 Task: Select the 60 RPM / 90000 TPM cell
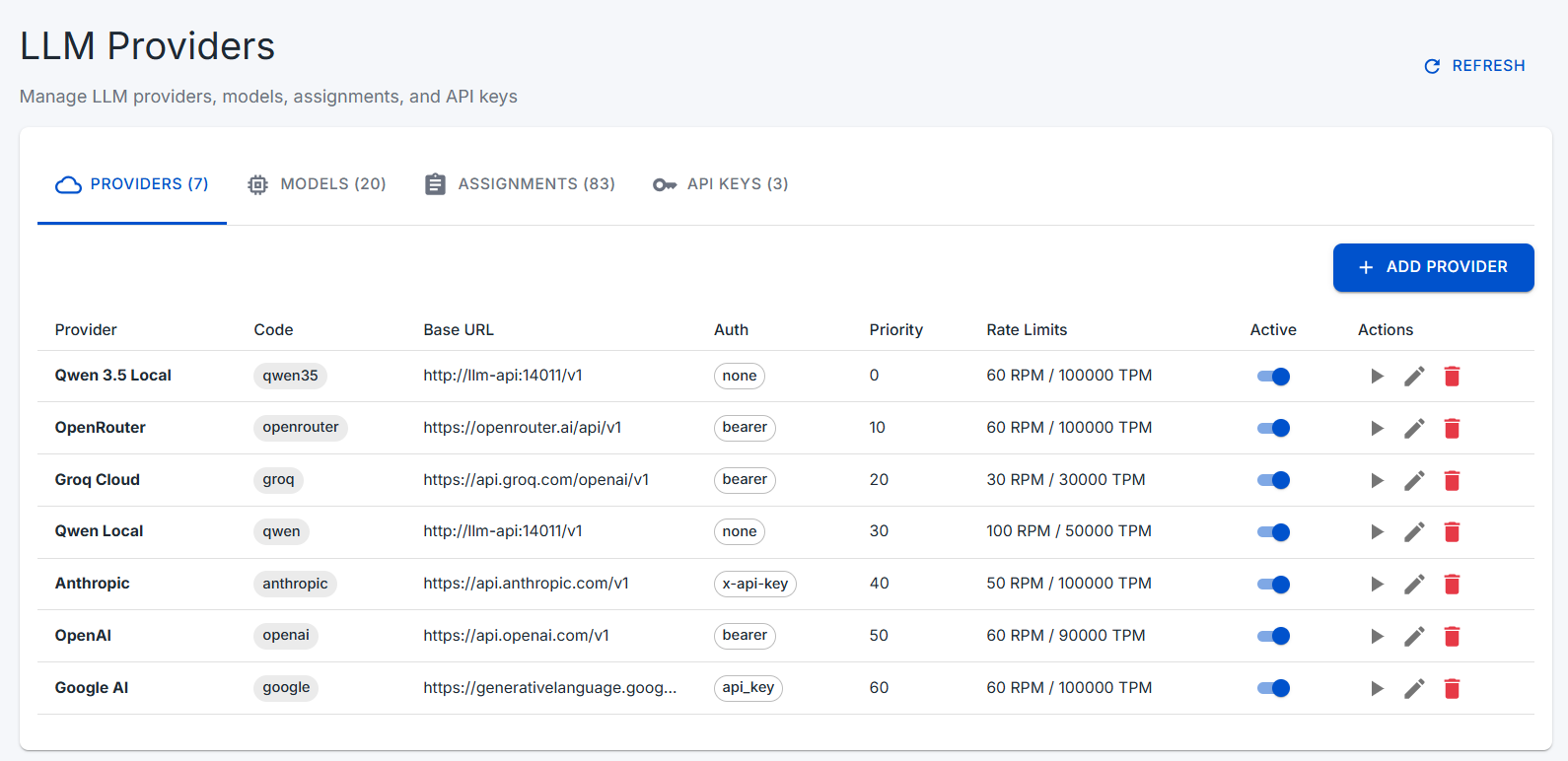pyautogui.click(x=1066, y=636)
